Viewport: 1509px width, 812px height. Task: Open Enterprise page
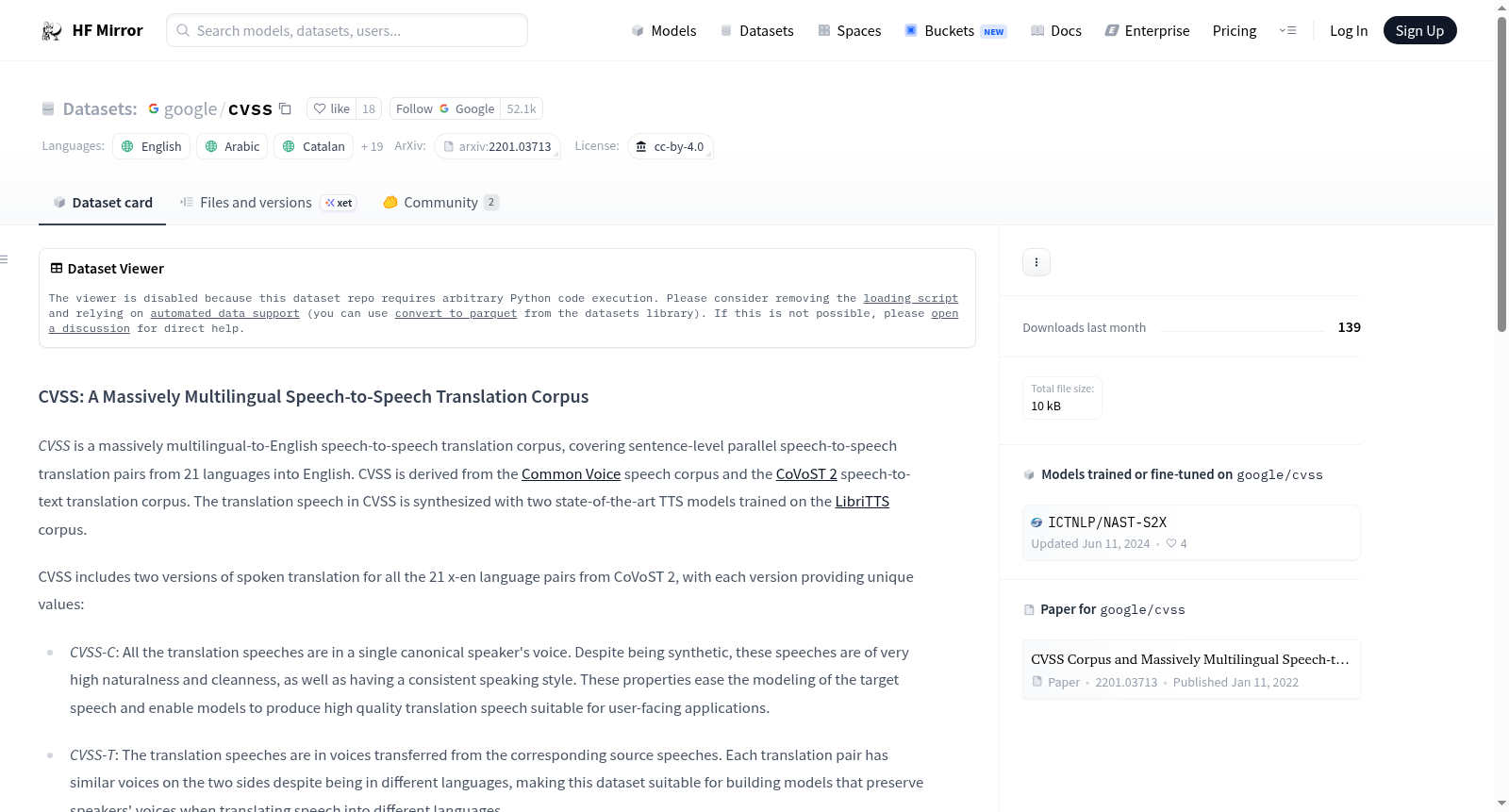tap(1148, 30)
